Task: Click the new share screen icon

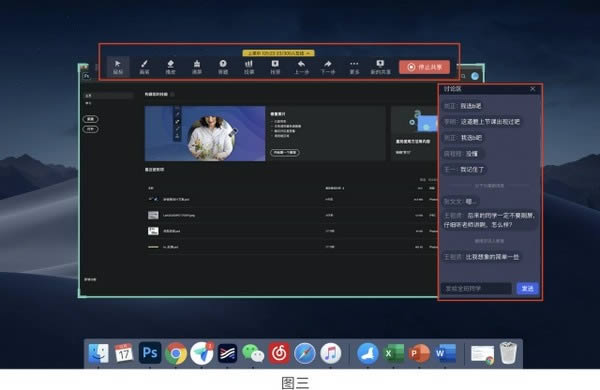Action: pyautogui.click(x=380, y=67)
